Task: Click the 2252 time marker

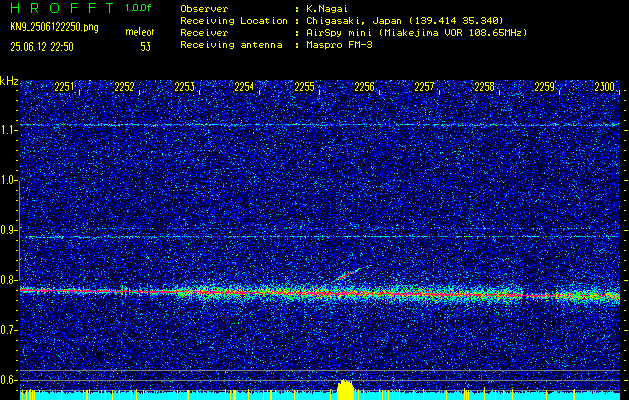Action: point(124,87)
